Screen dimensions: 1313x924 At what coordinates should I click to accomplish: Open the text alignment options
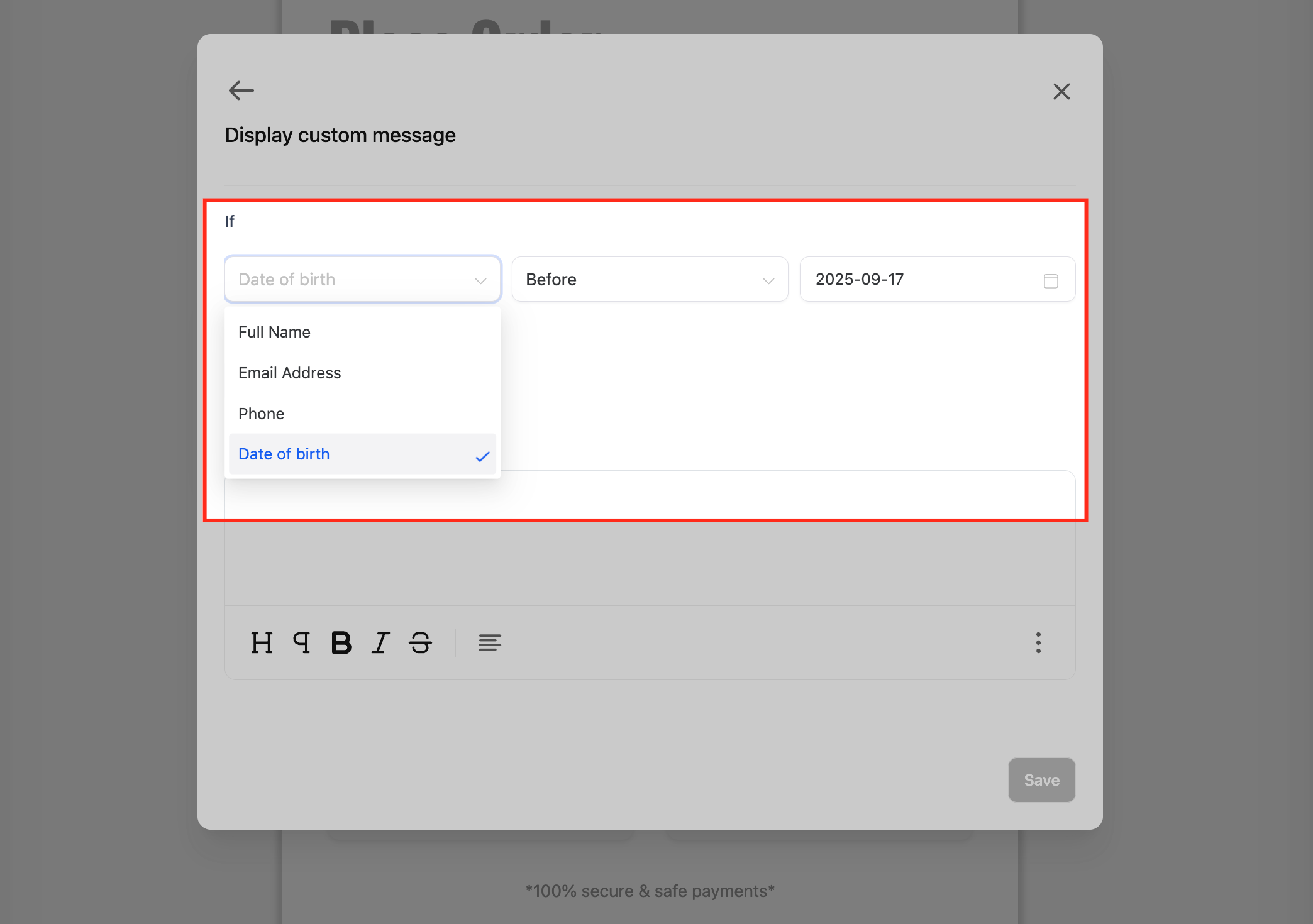pyautogui.click(x=489, y=642)
